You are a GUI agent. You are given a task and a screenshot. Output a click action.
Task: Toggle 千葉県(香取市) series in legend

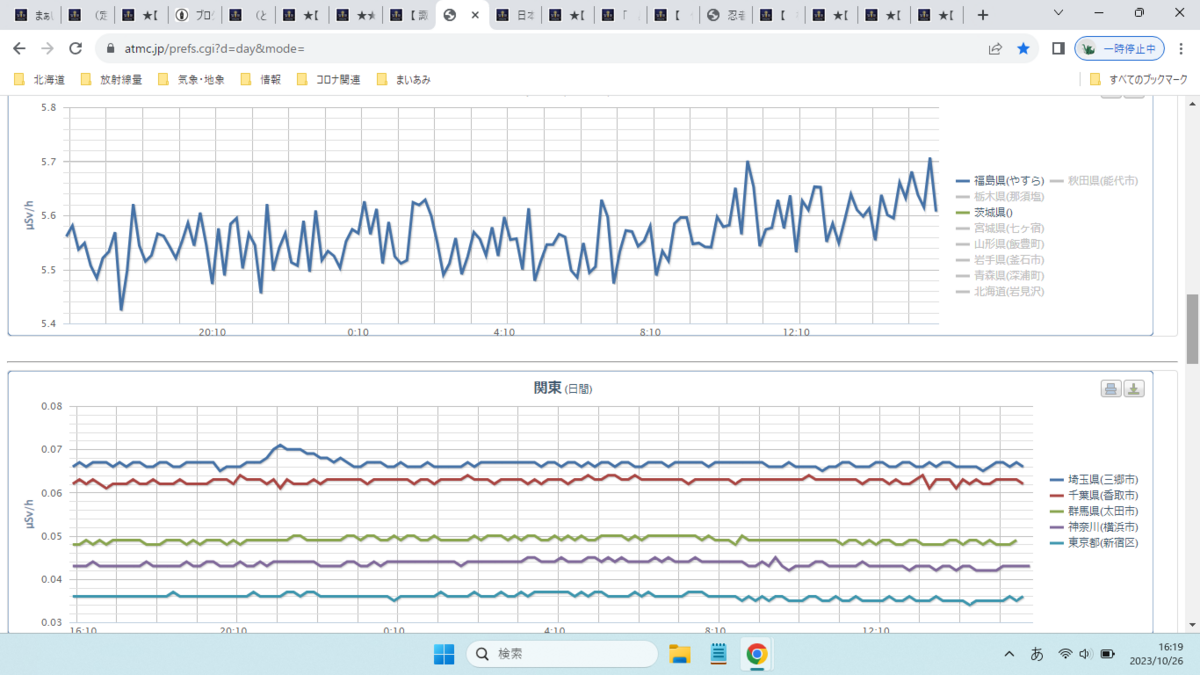pos(1094,495)
